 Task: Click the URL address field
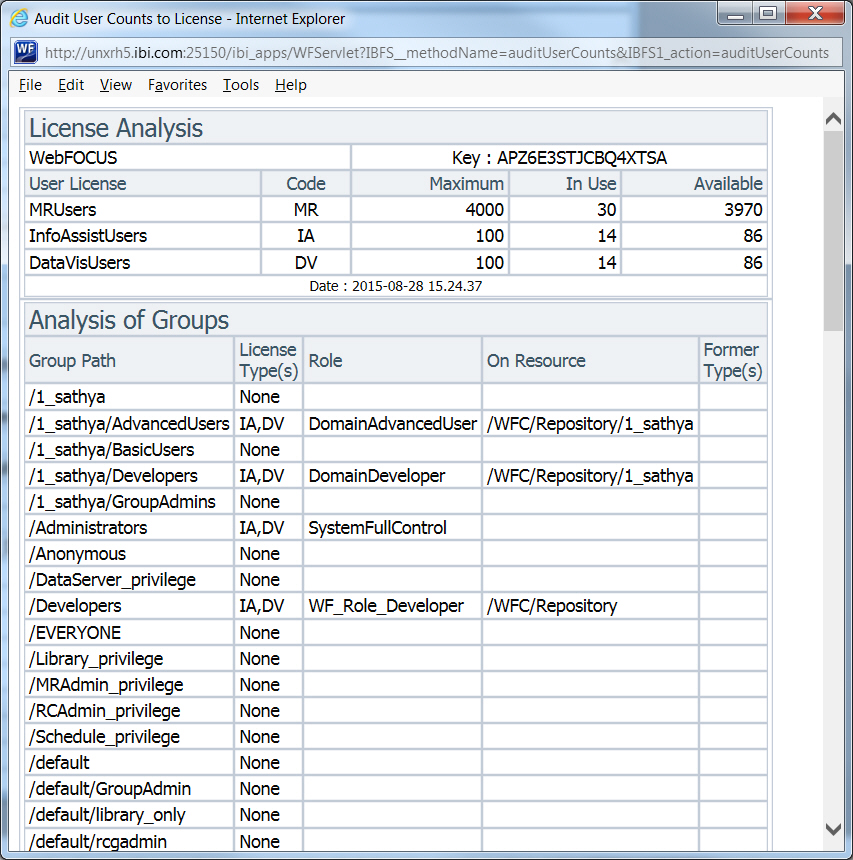pos(437,53)
